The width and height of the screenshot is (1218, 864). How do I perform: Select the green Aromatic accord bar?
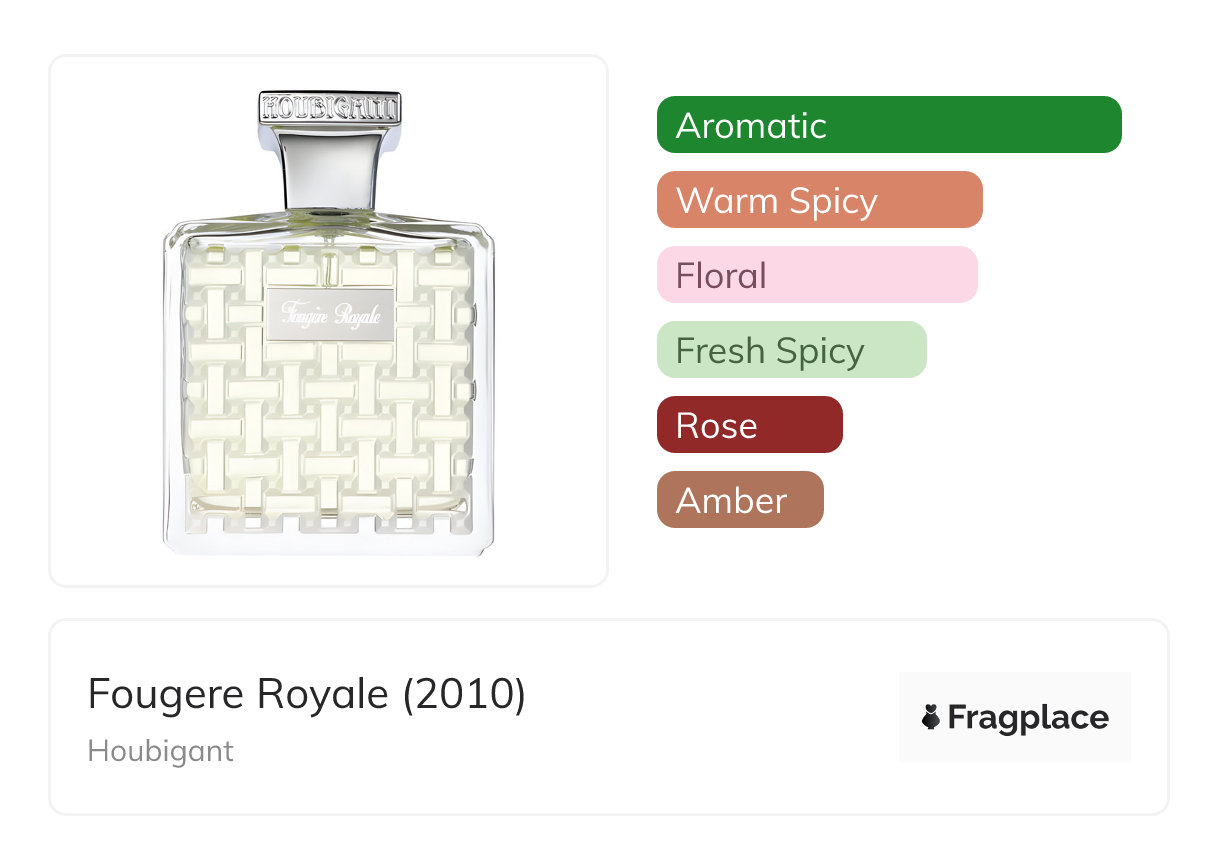tap(888, 125)
